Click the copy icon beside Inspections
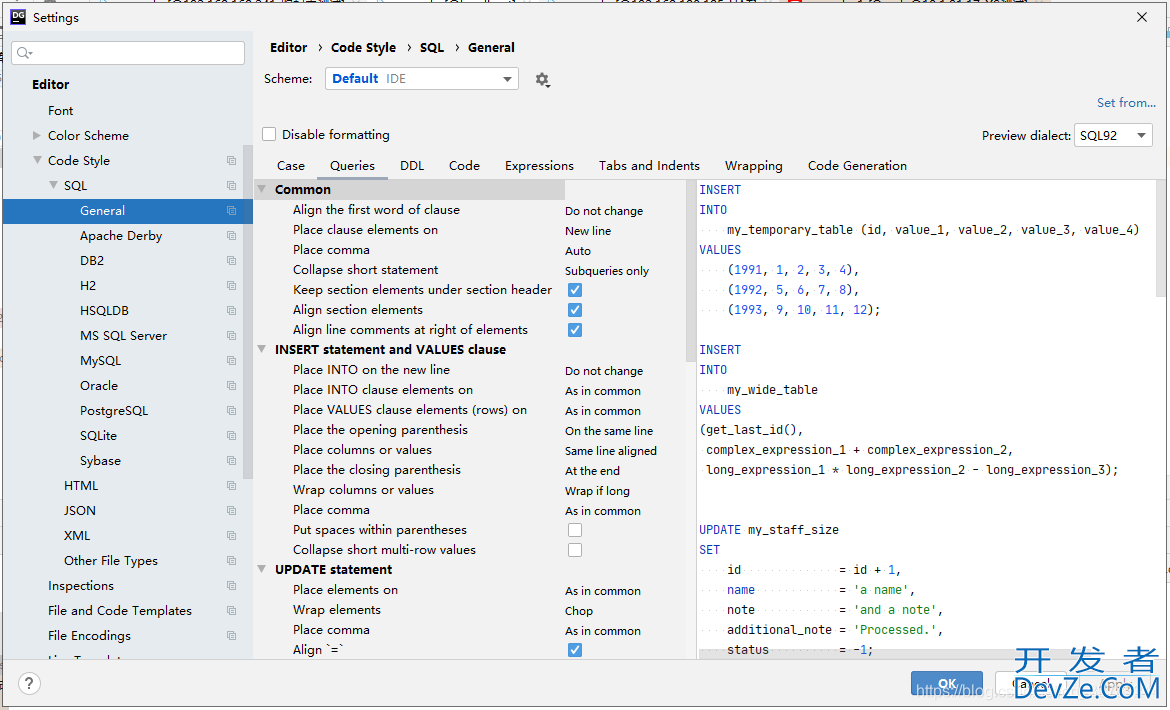Screen dimensions: 1170x710 pos(231,585)
